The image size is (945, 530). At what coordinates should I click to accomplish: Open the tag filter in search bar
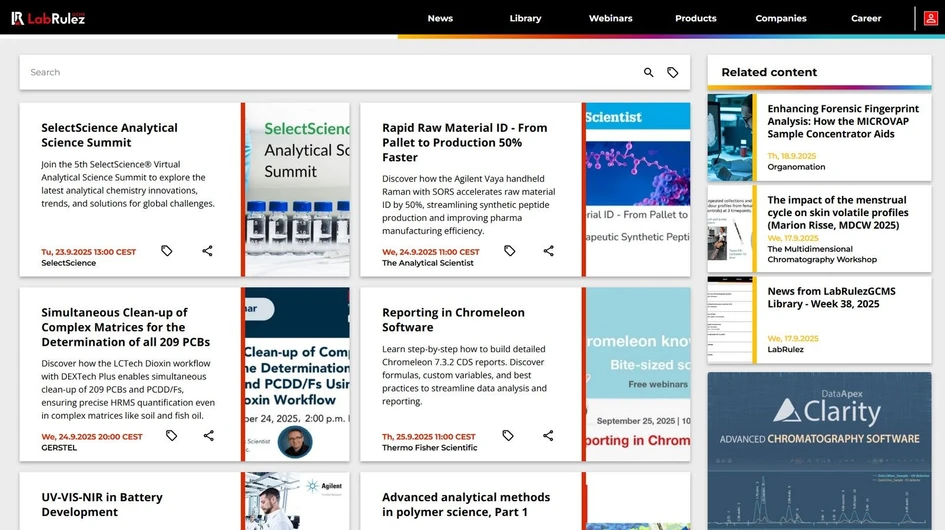(x=673, y=73)
